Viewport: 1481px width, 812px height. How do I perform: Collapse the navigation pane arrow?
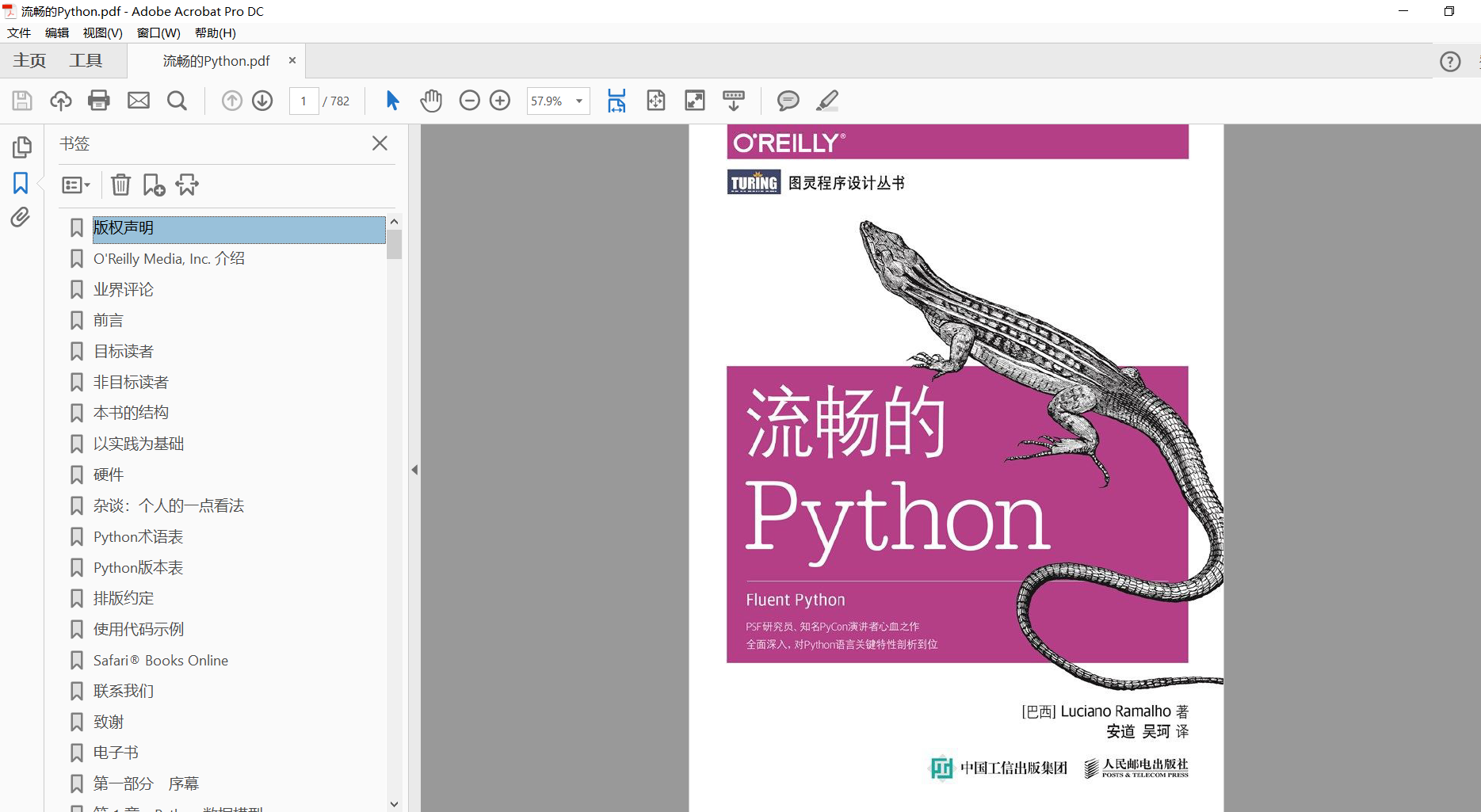click(x=414, y=470)
